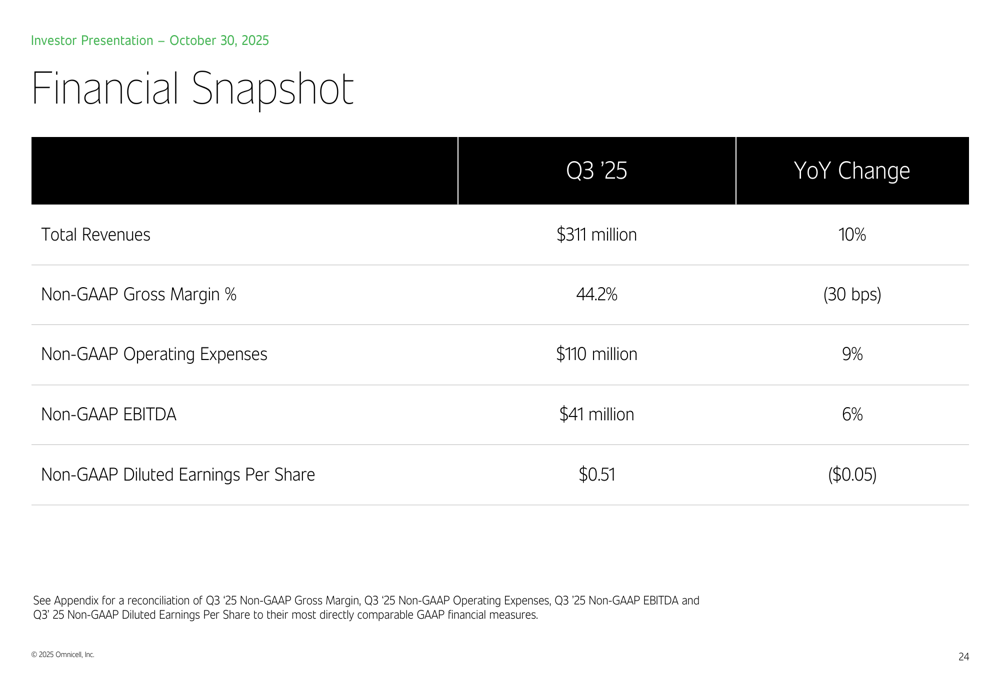Click the "Financial Snapshot" slide title

193,89
